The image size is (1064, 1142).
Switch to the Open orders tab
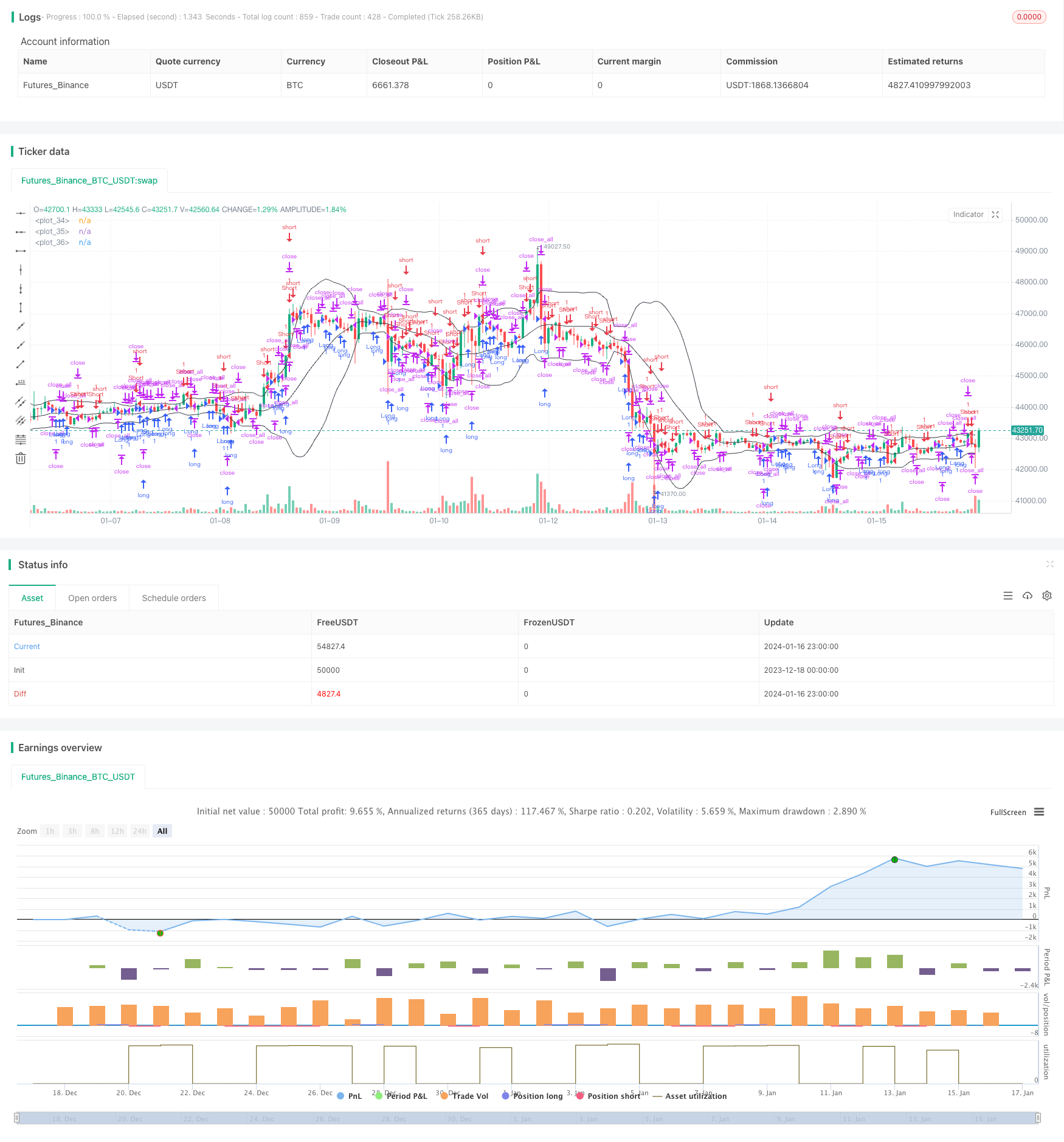[92, 598]
